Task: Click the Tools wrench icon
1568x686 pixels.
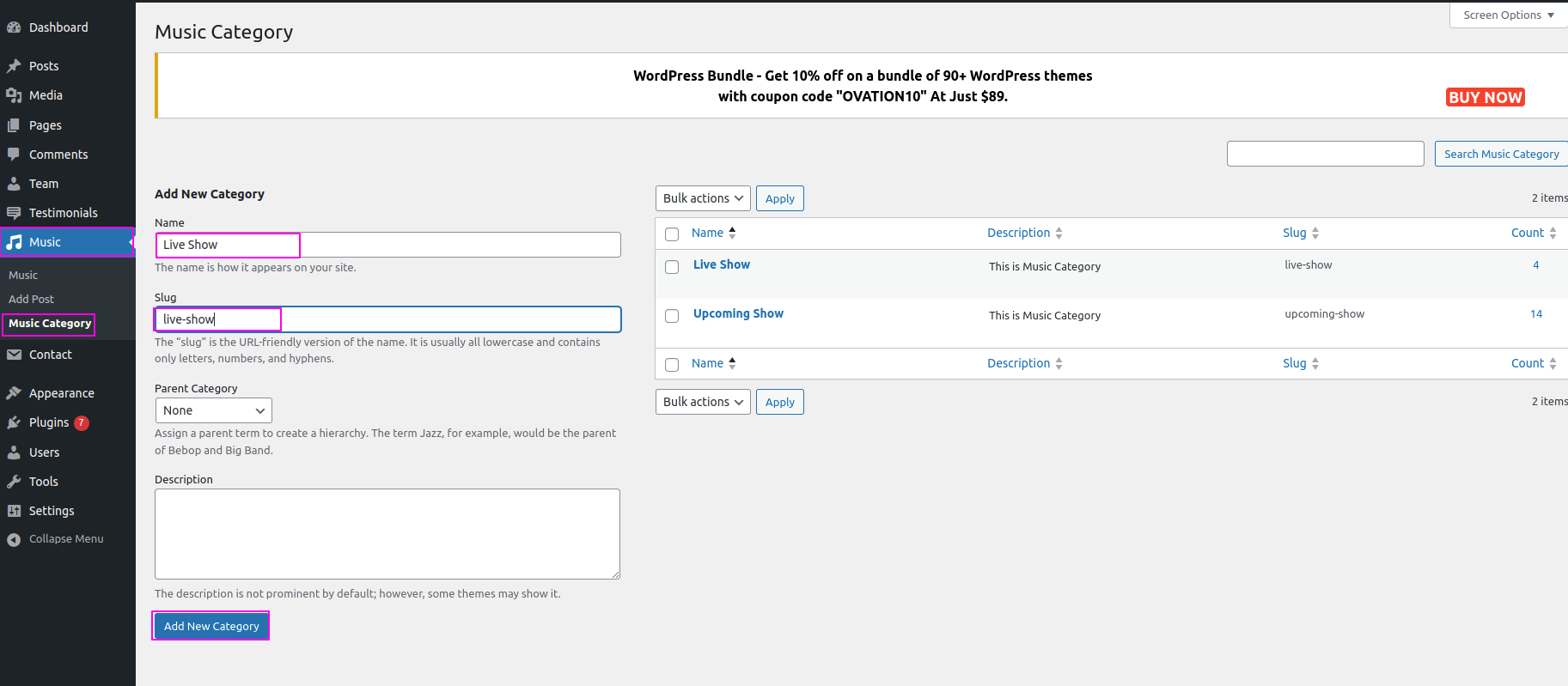Action: (x=14, y=482)
